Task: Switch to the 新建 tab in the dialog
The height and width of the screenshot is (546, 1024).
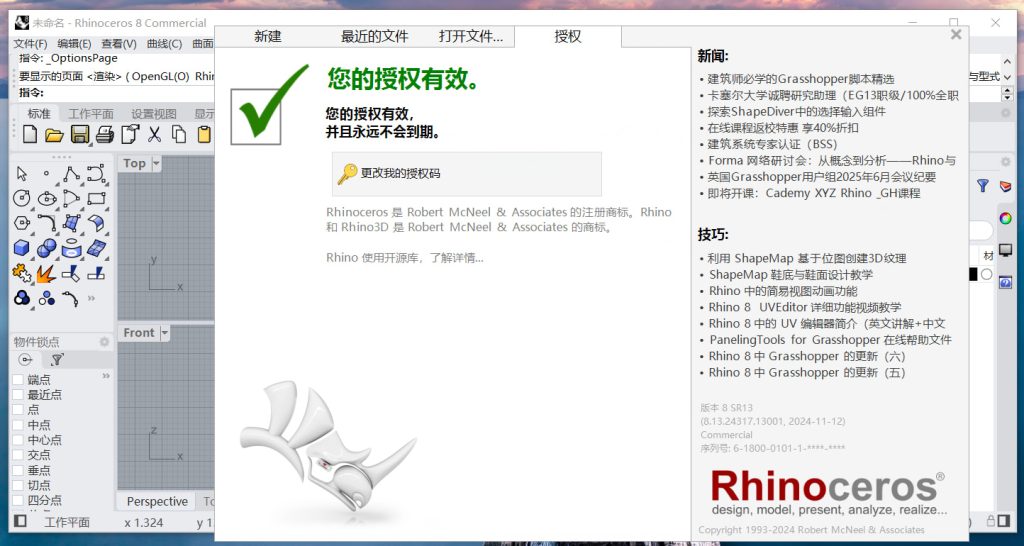Action: pos(268,37)
